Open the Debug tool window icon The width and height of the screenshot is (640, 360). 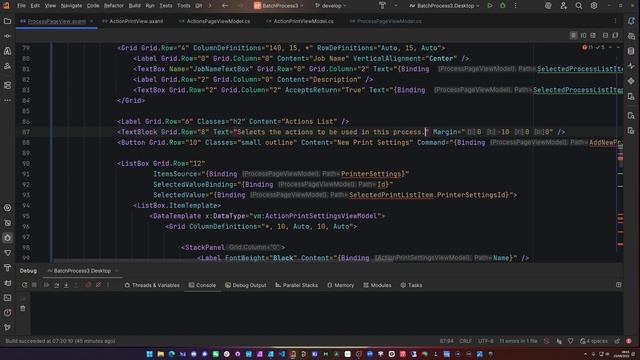(7, 238)
